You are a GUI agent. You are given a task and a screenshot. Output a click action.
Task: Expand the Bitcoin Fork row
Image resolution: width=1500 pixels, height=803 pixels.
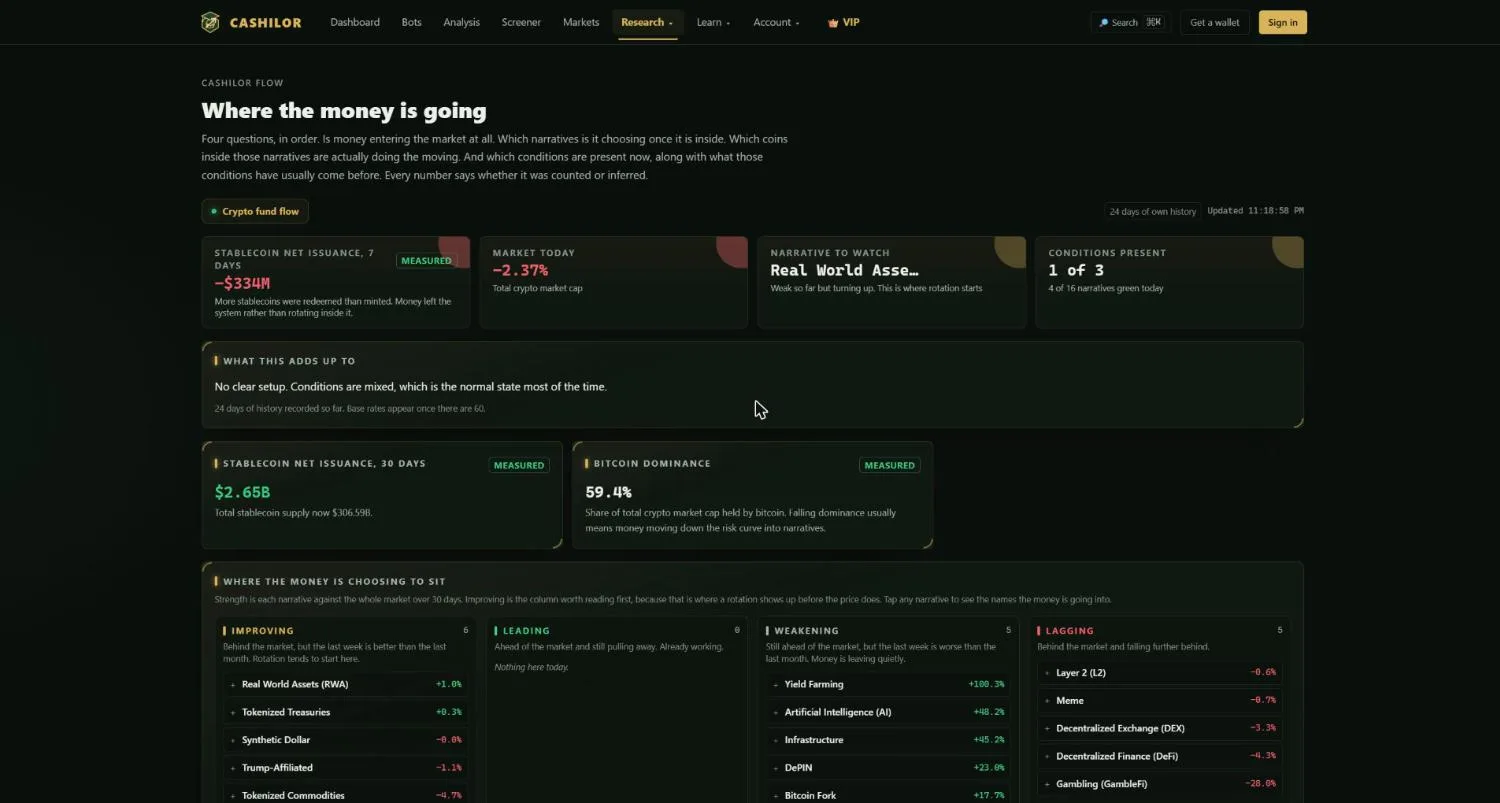coord(888,796)
